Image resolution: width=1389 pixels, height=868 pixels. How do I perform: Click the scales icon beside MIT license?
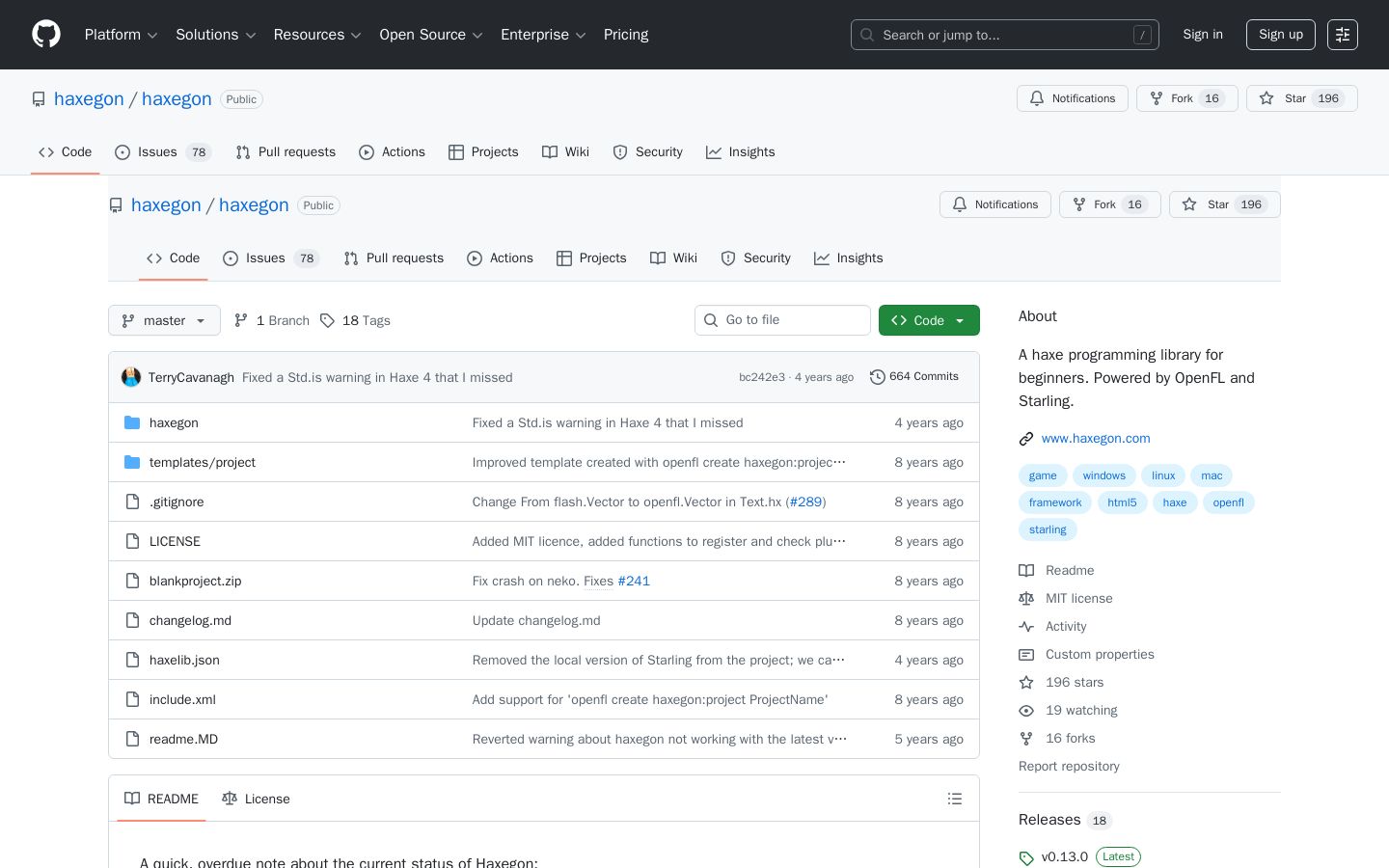(1026, 599)
